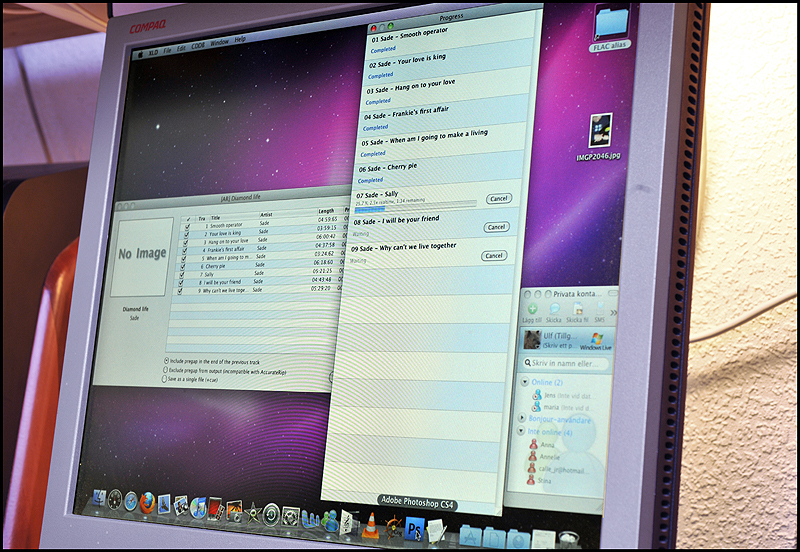Image resolution: width=800 pixels, height=552 pixels.
Task: Open VLC traffic cone icon in the Dock
Action: 370,525
